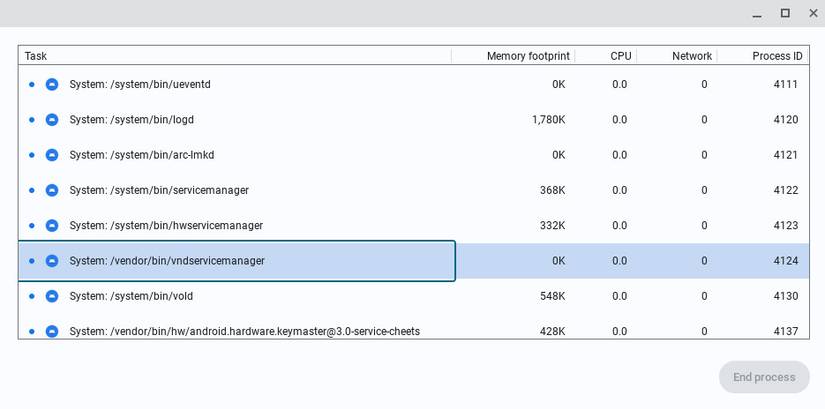Click the hwservicemanager process icon

52,226
